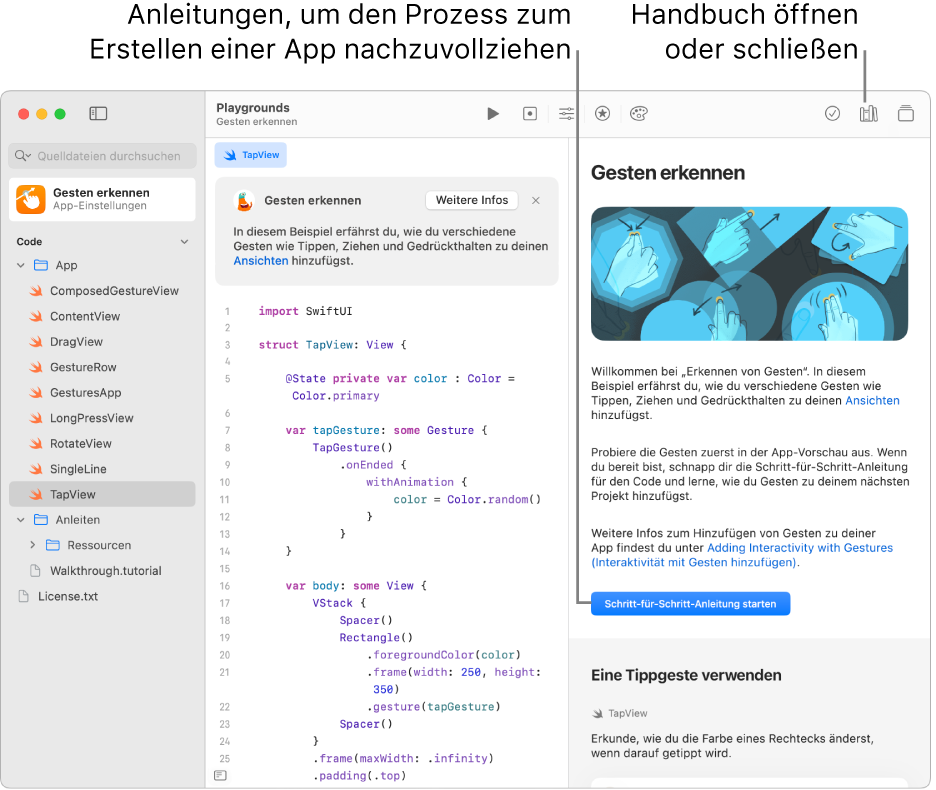Image resolution: width=936 pixels, height=790 pixels.
Task: Run the app with the play button
Action: point(492,113)
